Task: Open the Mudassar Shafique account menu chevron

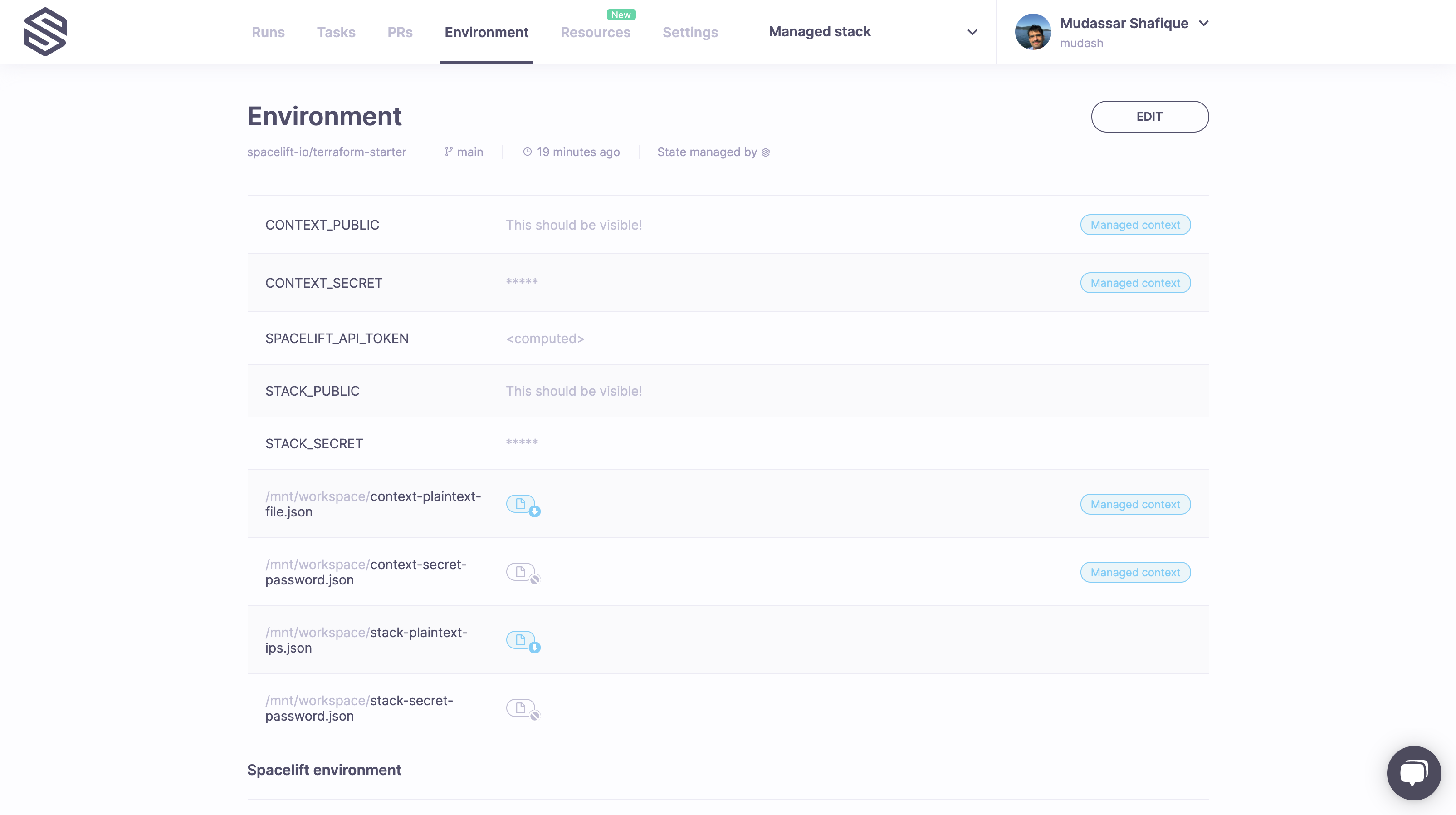Action: pyautogui.click(x=1203, y=23)
